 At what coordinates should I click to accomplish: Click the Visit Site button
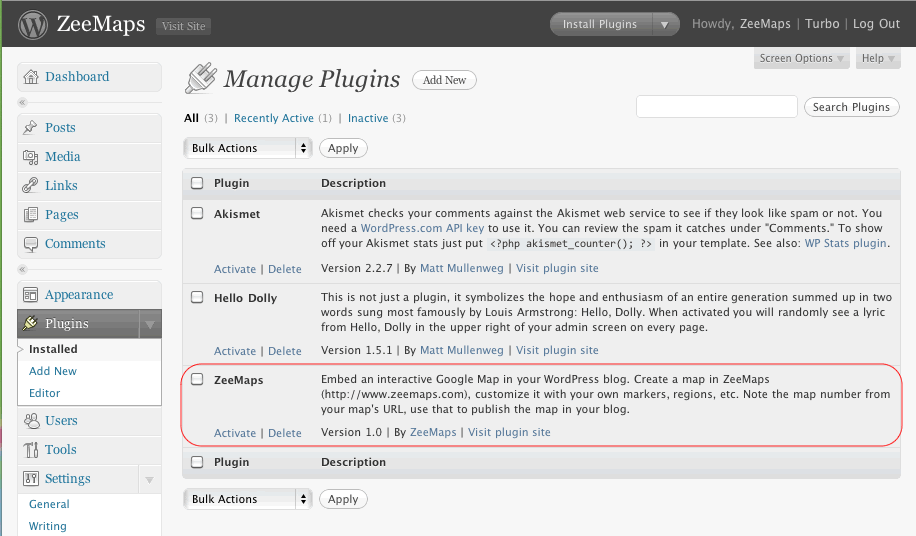pos(183,26)
